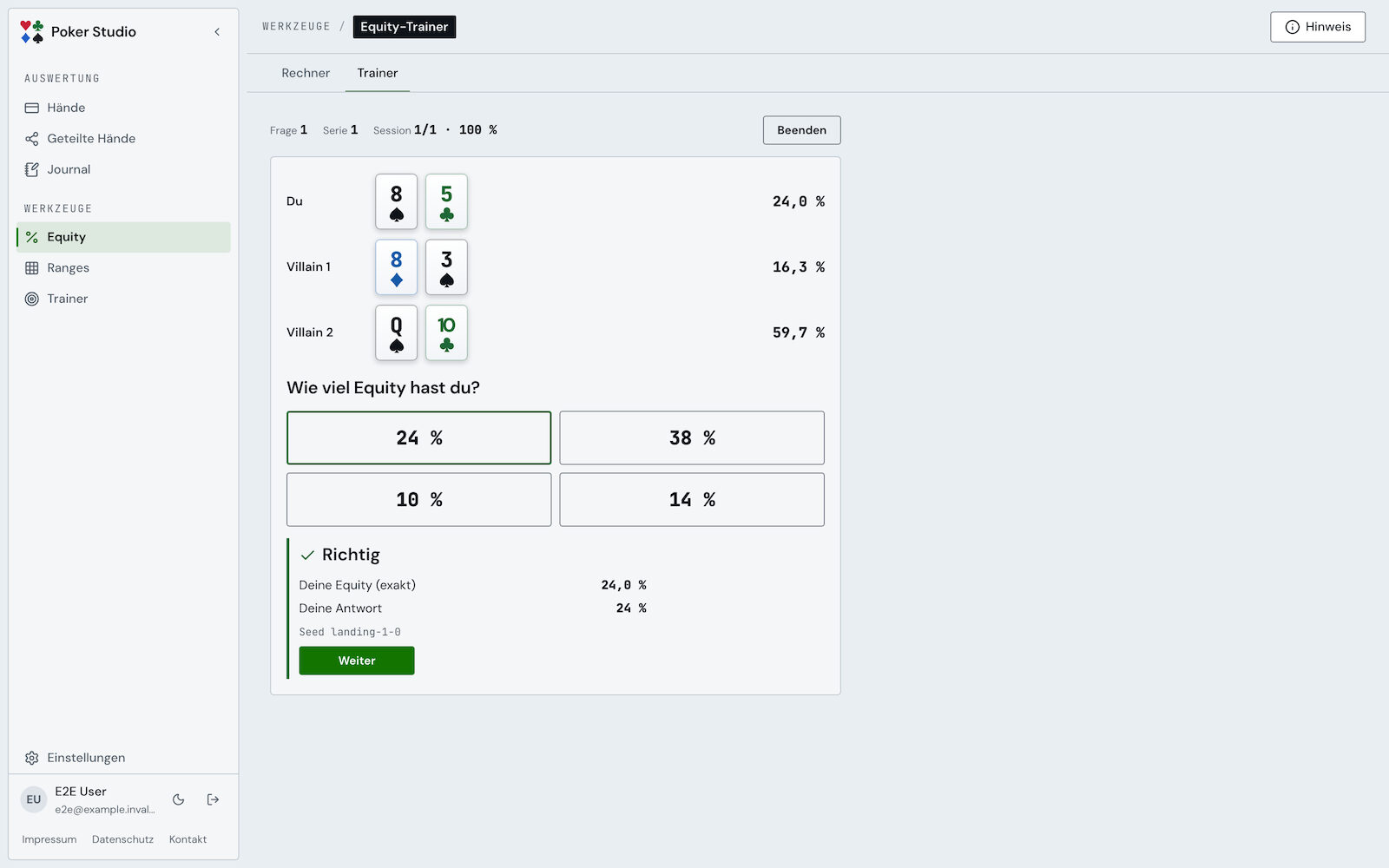Click the Beenden button
1389x868 pixels.
802,130
